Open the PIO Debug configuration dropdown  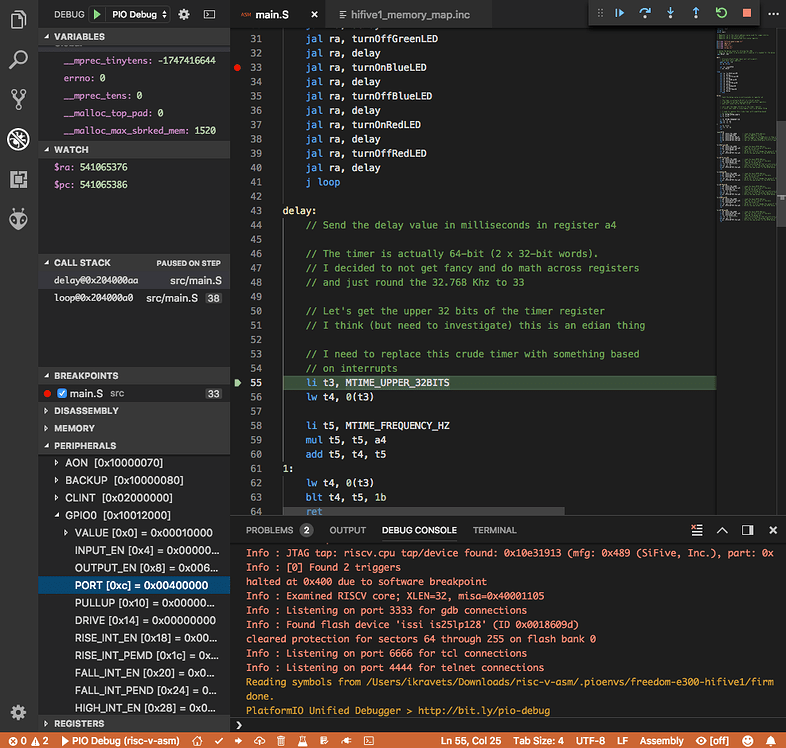pos(140,15)
